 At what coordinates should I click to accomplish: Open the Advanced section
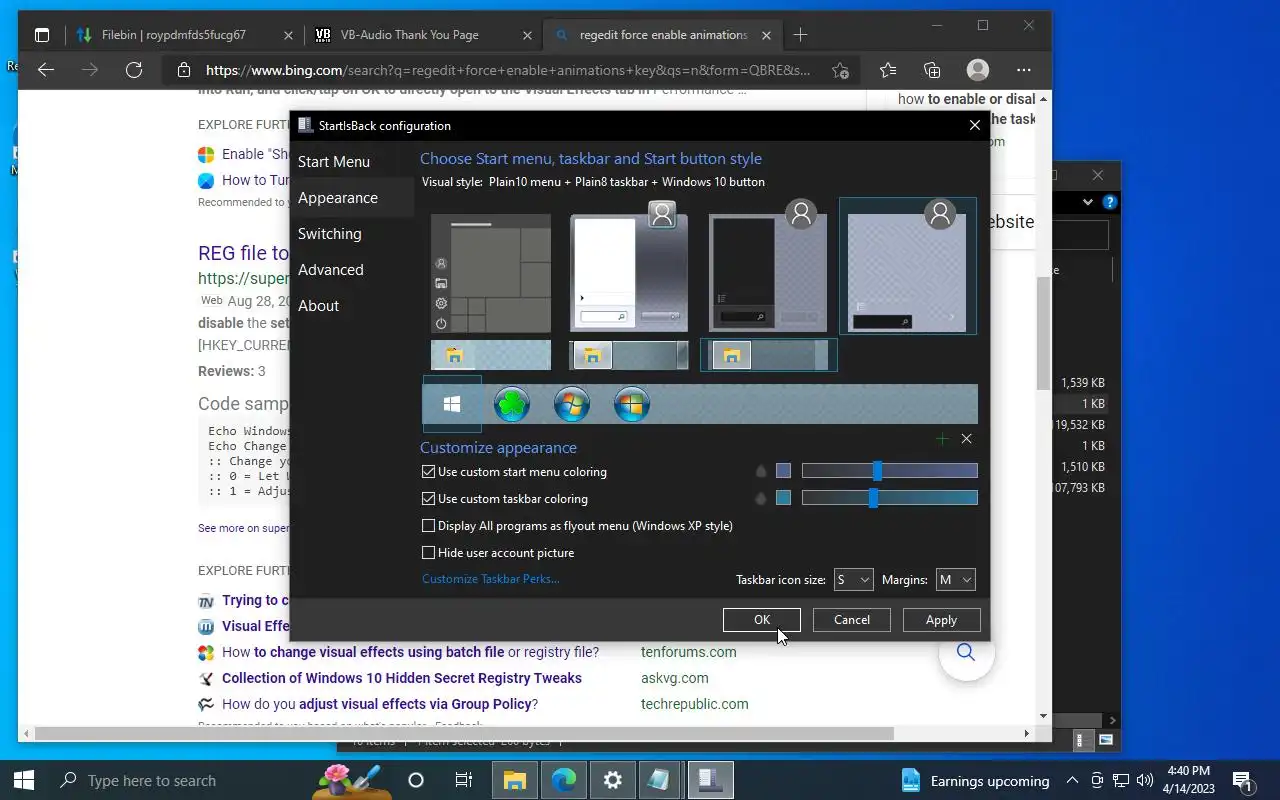click(x=331, y=270)
